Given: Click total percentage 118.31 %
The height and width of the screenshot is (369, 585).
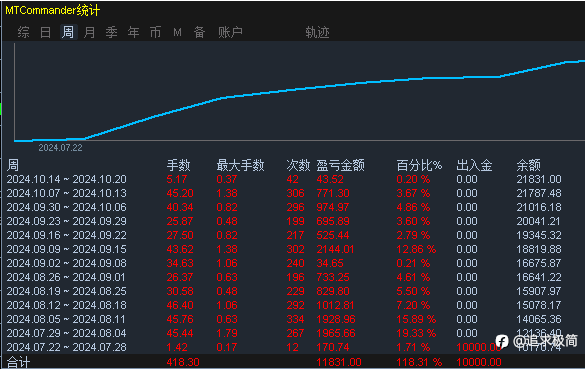Looking at the screenshot, I should pos(419,362).
